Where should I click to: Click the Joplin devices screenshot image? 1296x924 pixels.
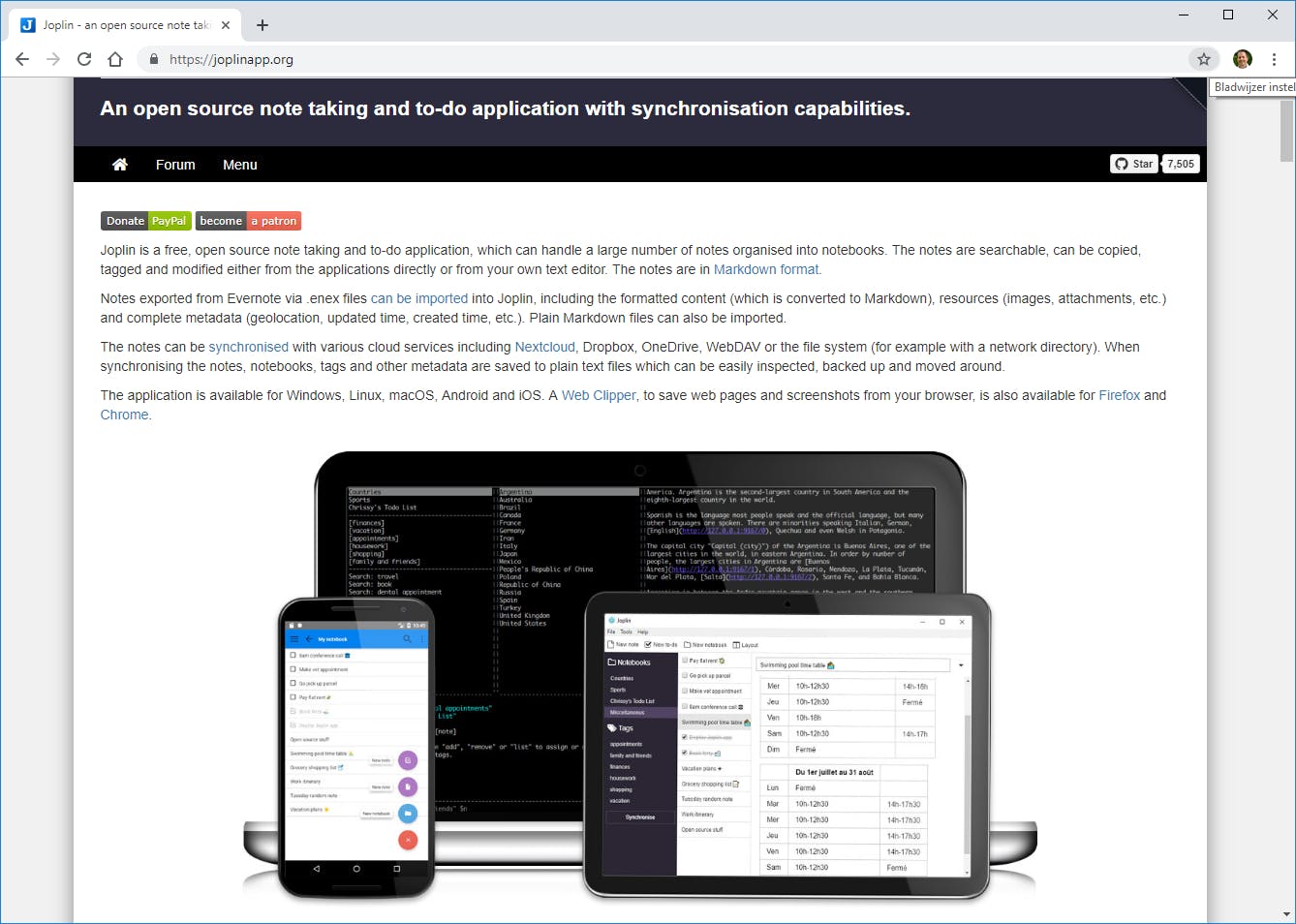[640, 676]
